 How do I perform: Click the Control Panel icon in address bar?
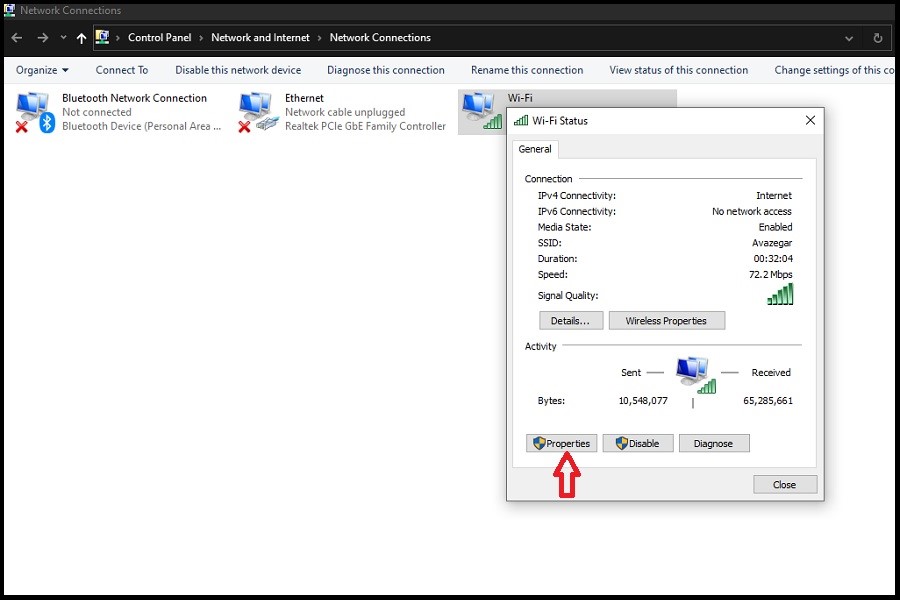pyautogui.click(x=102, y=38)
